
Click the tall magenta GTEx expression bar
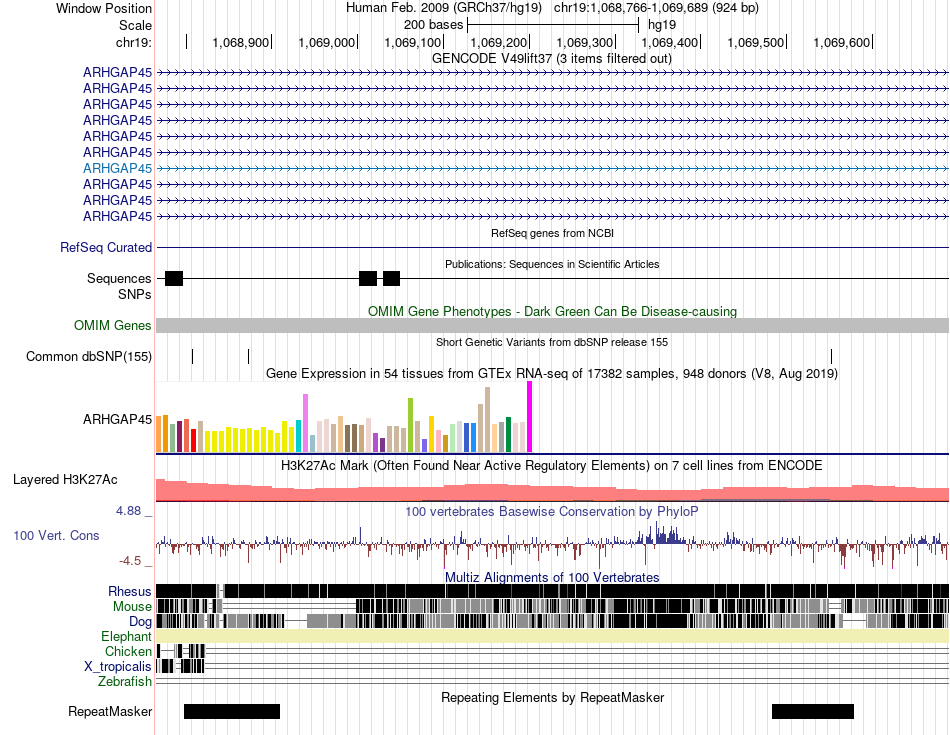(x=530, y=417)
